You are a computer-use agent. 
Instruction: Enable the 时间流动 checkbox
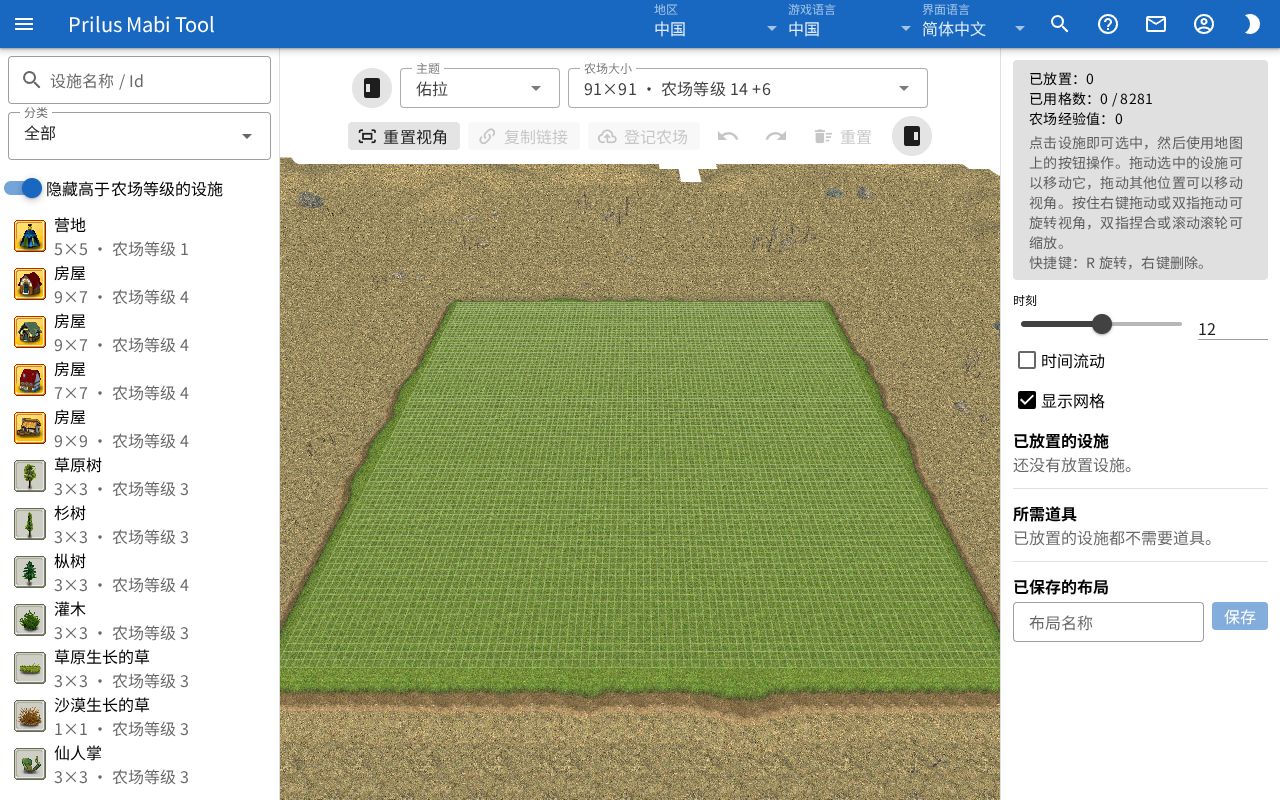click(1026, 360)
